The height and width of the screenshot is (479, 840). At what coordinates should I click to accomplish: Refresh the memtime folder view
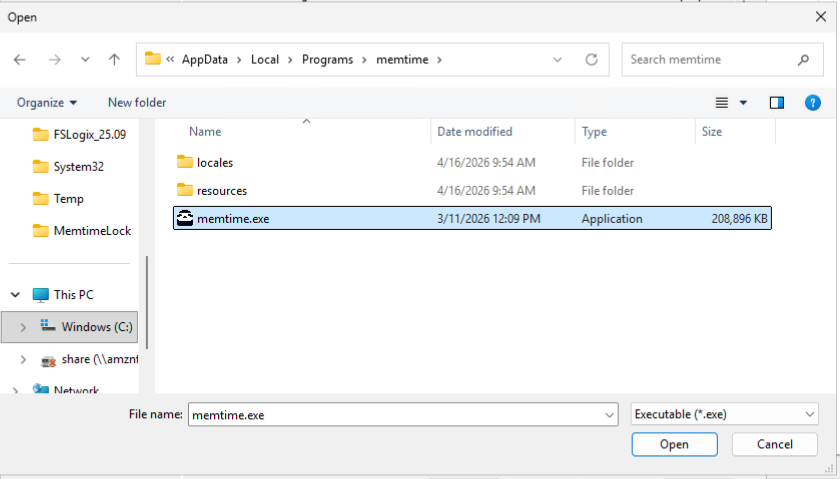coord(591,59)
